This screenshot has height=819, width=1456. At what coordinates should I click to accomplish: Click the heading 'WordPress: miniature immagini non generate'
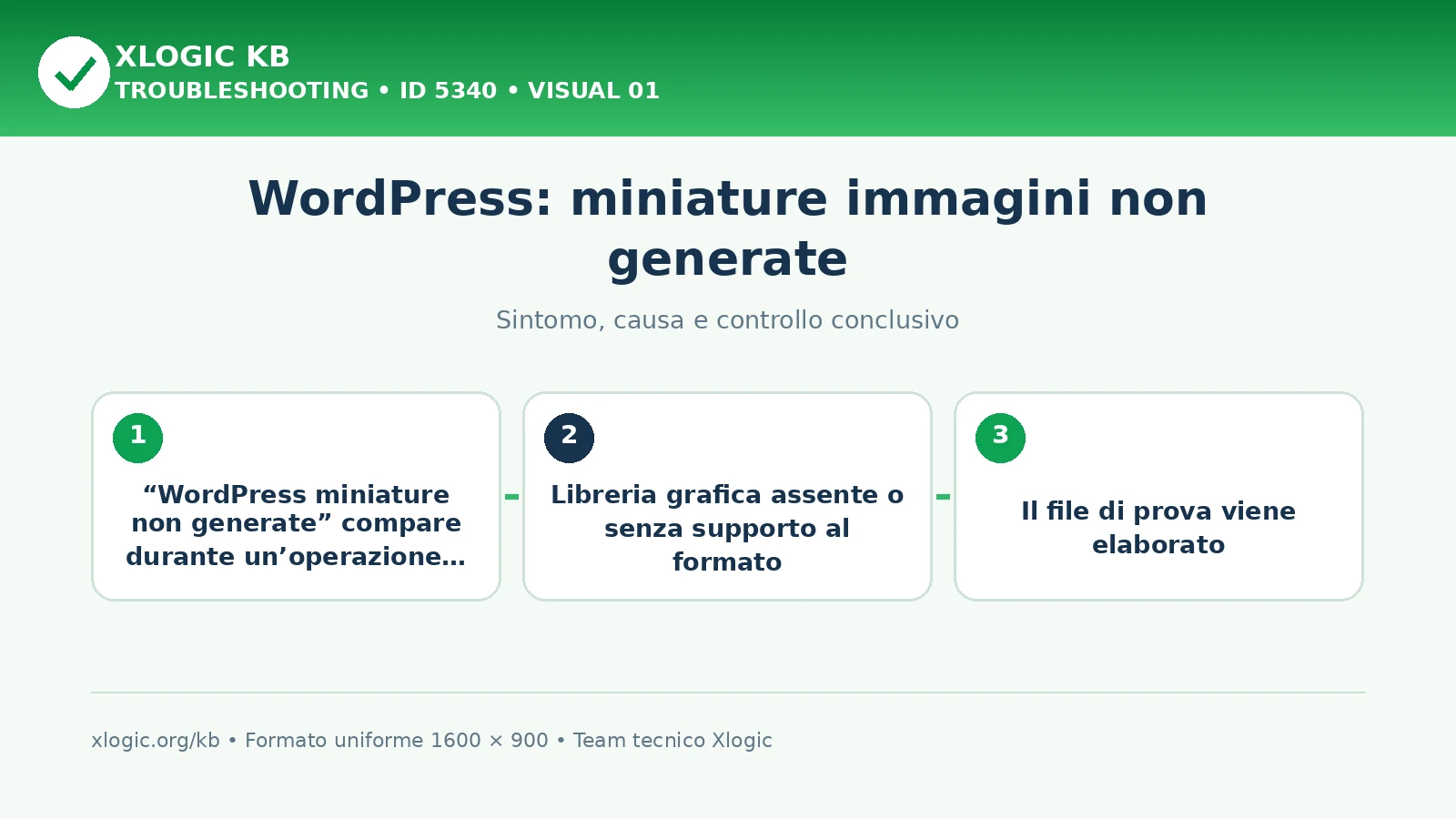point(728,228)
